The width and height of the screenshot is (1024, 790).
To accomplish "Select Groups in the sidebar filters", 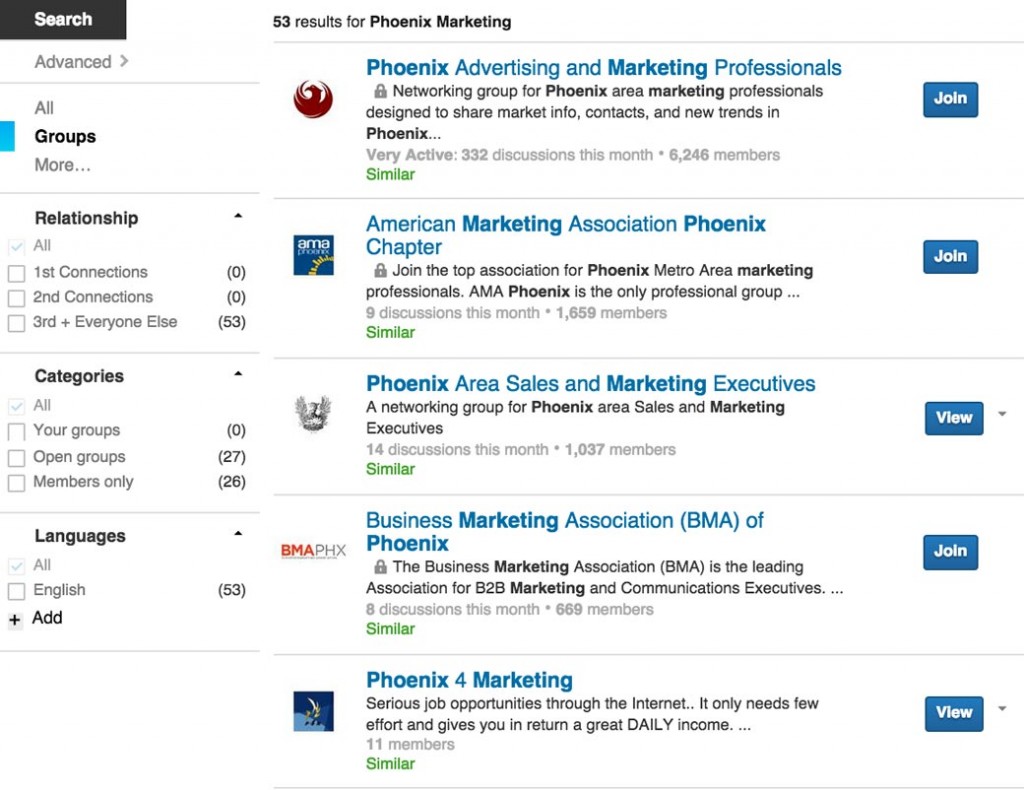I will pyautogui.click(x=64, y=136).
